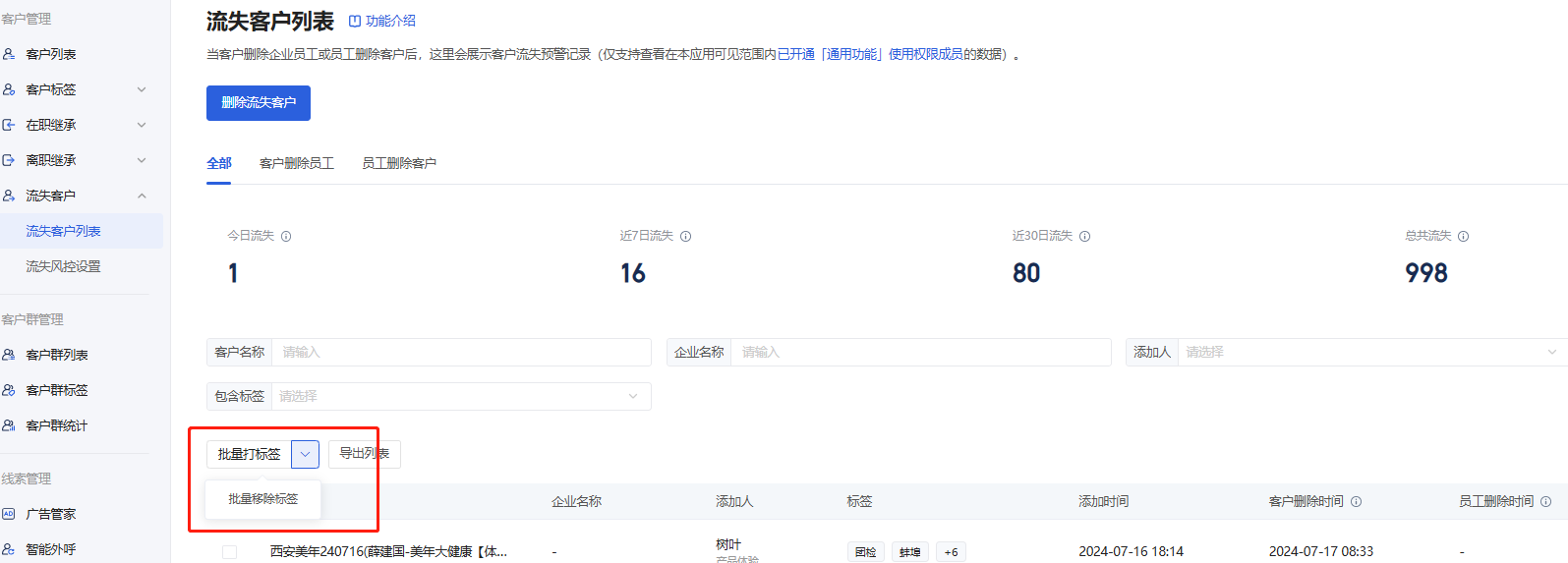Click the 标签 column header
This screenshot has height=563, width=1568.
pyautogui.click(x=859, y=501)
